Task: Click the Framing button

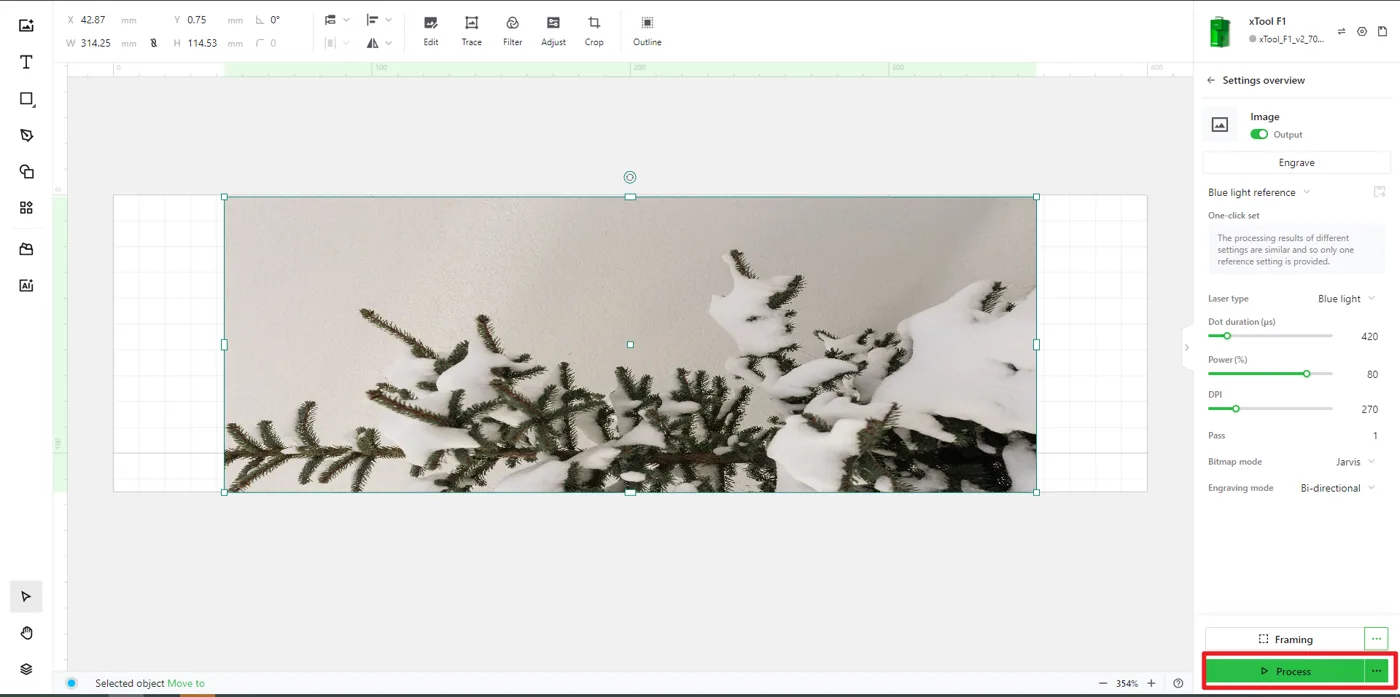Action: 1285,639
